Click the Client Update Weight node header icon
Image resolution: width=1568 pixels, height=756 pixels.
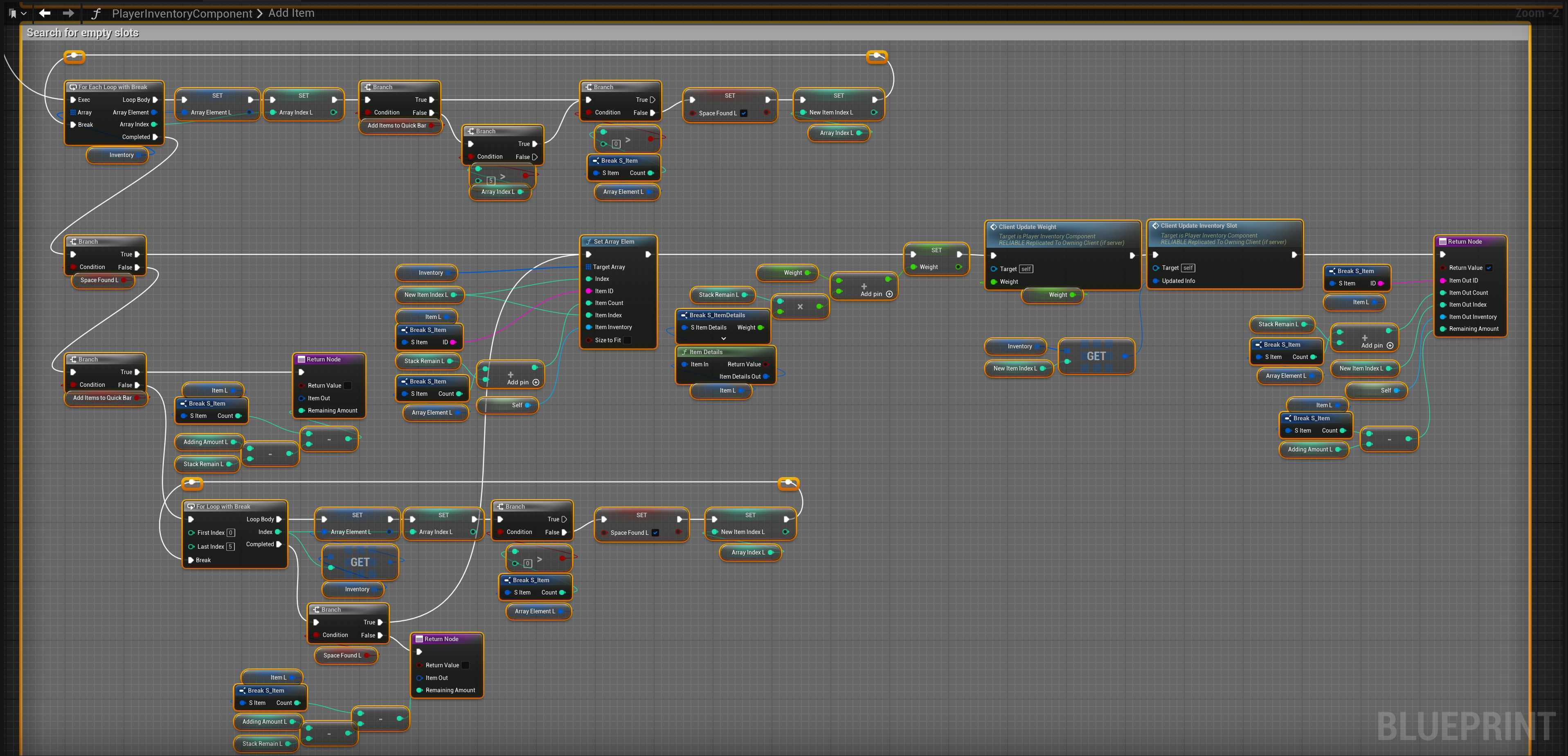993,227
